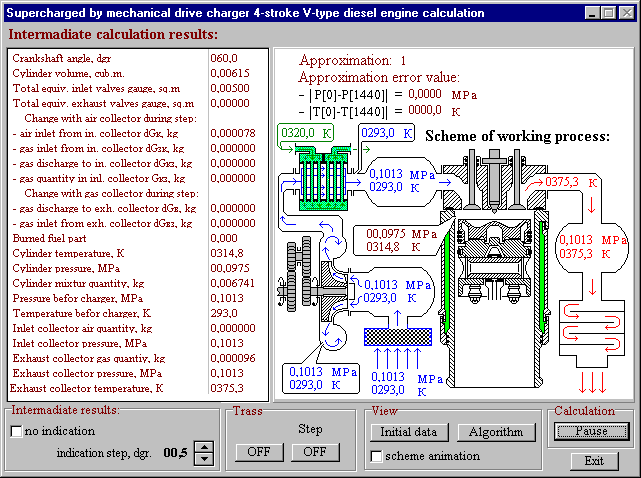
Task: Maximize the calculation window
Action: click(609, 13)
